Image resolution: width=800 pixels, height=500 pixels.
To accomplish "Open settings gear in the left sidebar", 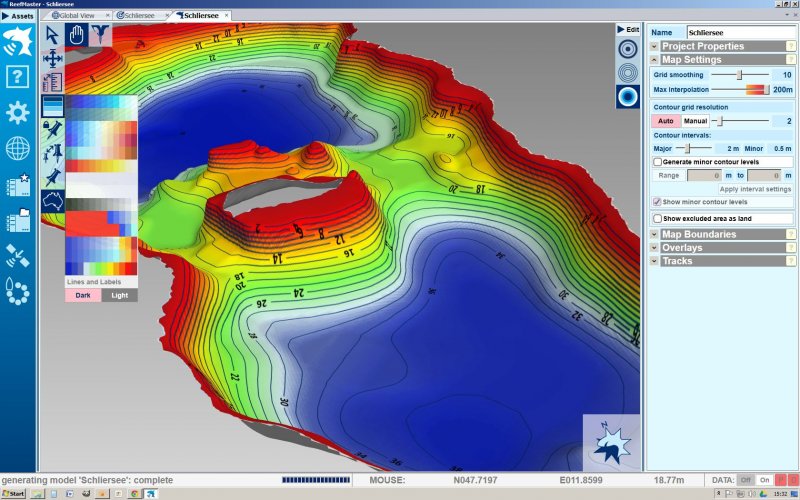I will pyautogui.click(x=17, y=112).
